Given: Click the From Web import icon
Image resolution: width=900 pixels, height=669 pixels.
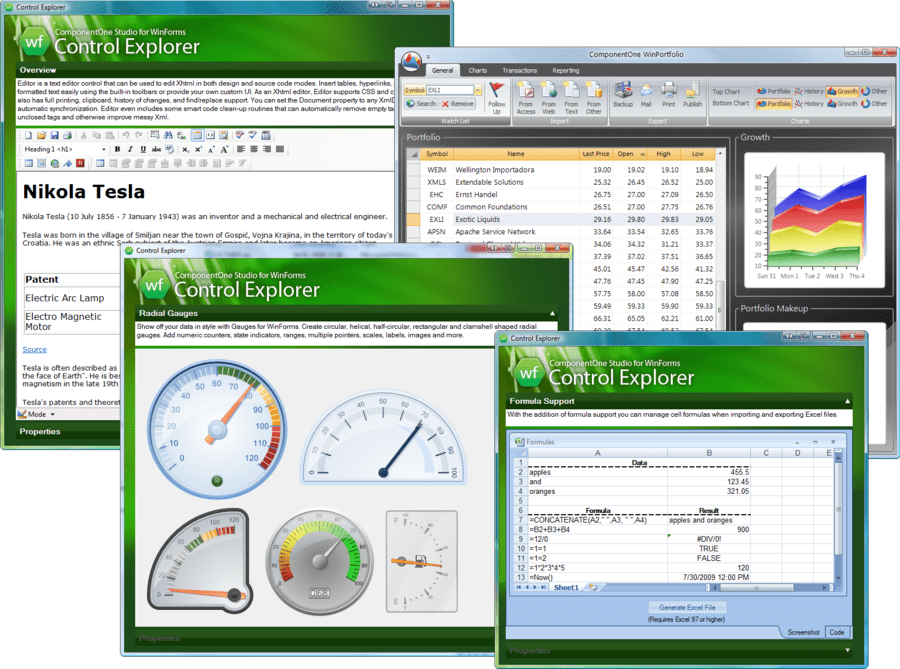Looking at the screenshot, I should 549,92.
